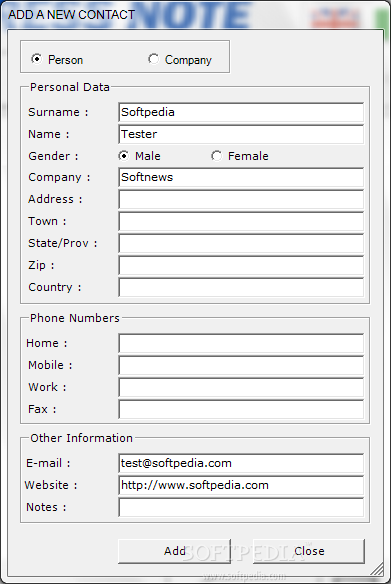Click the ADD A NEW CONTACT title

click(71, 15)
